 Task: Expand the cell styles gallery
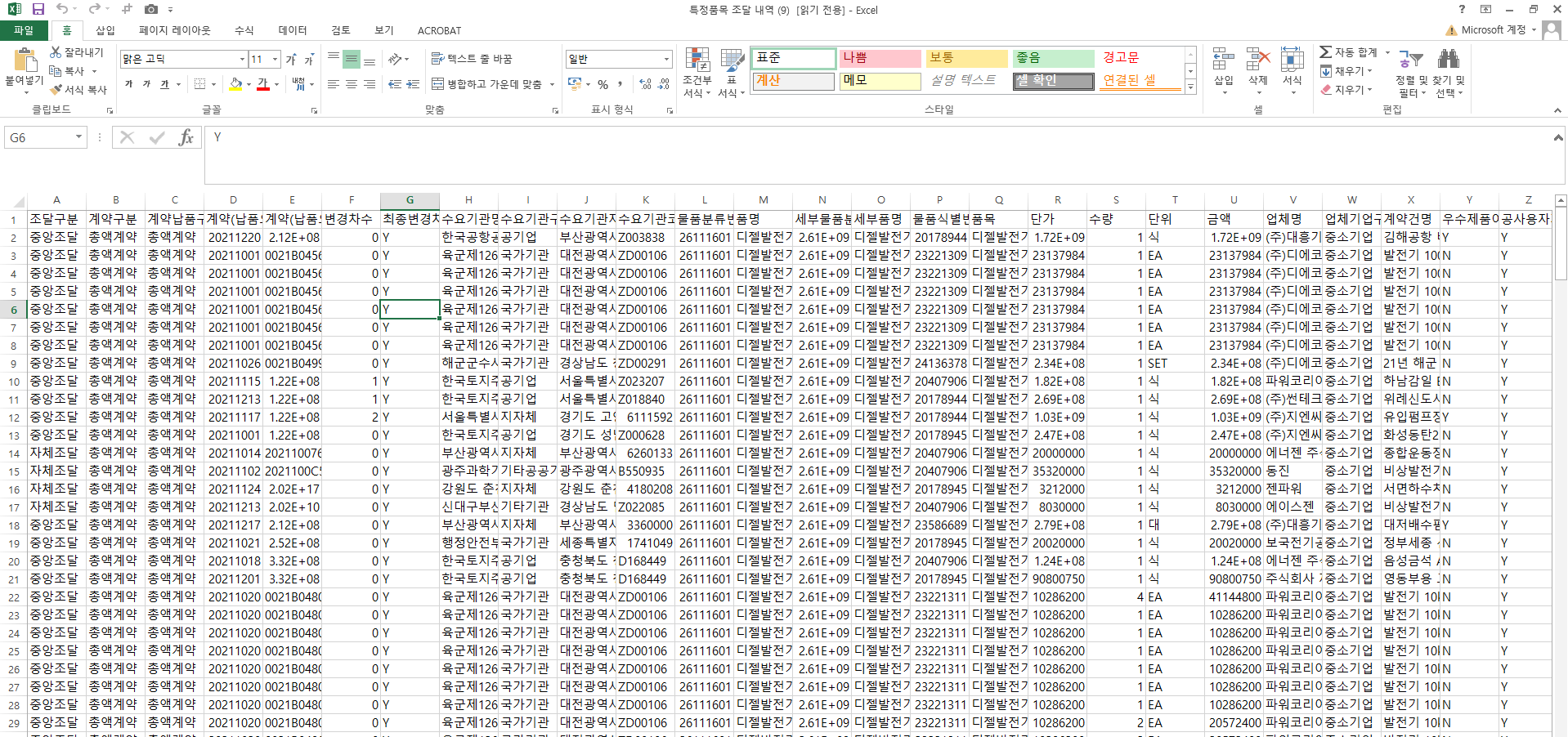[1190, 87]
